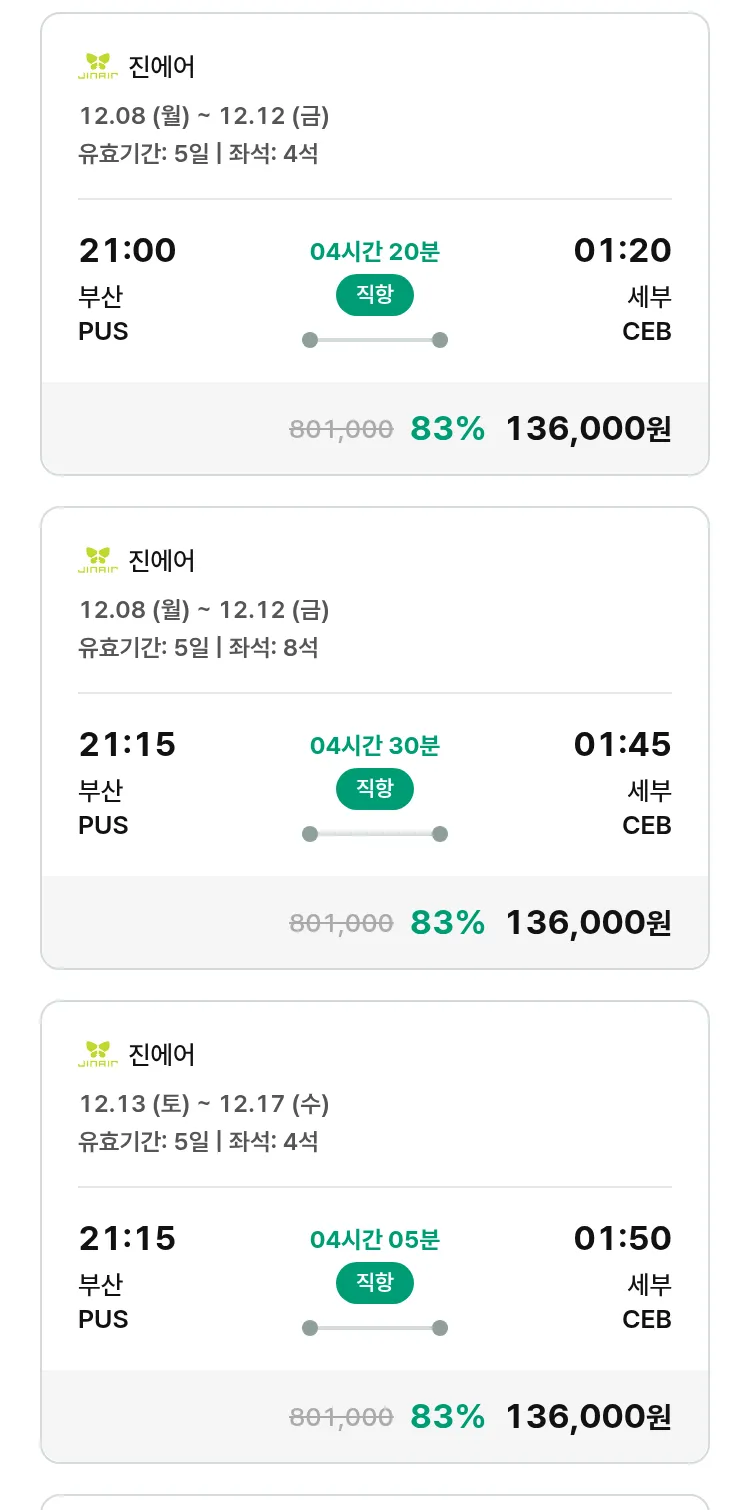The height and width of the screenshot is (1510, 750).
Task: Click the 유효기간: 5일 | 좌석: 8석 info line
Action: pos(198,647)
